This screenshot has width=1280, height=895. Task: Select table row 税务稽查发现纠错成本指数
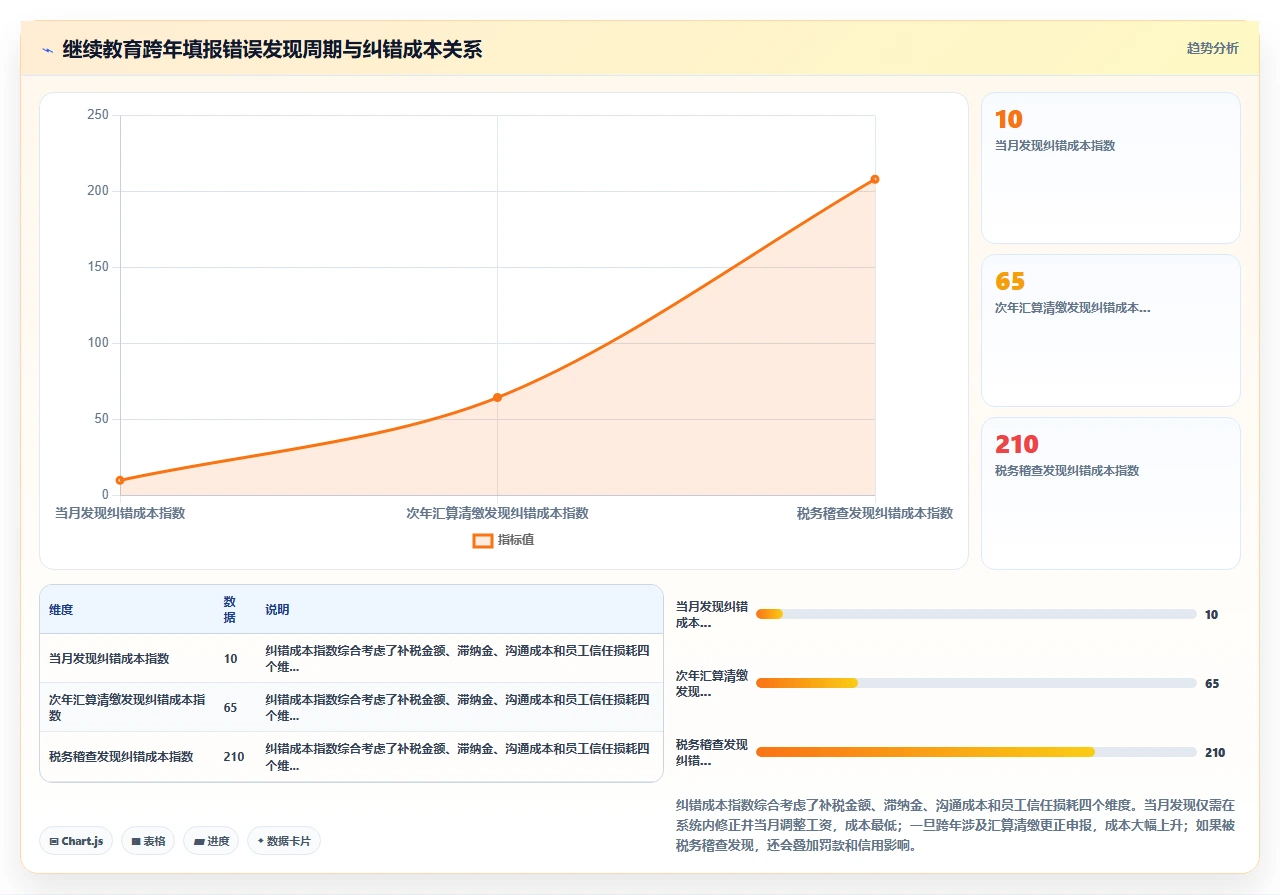point(351,756)
